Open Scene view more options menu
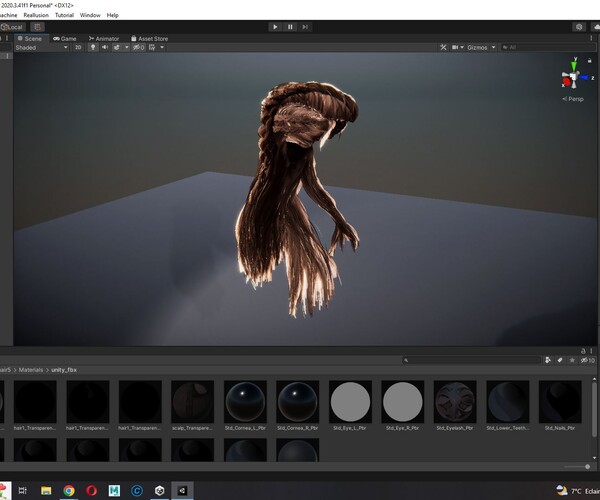The image size is (600, 500). [x=591, y=38]
